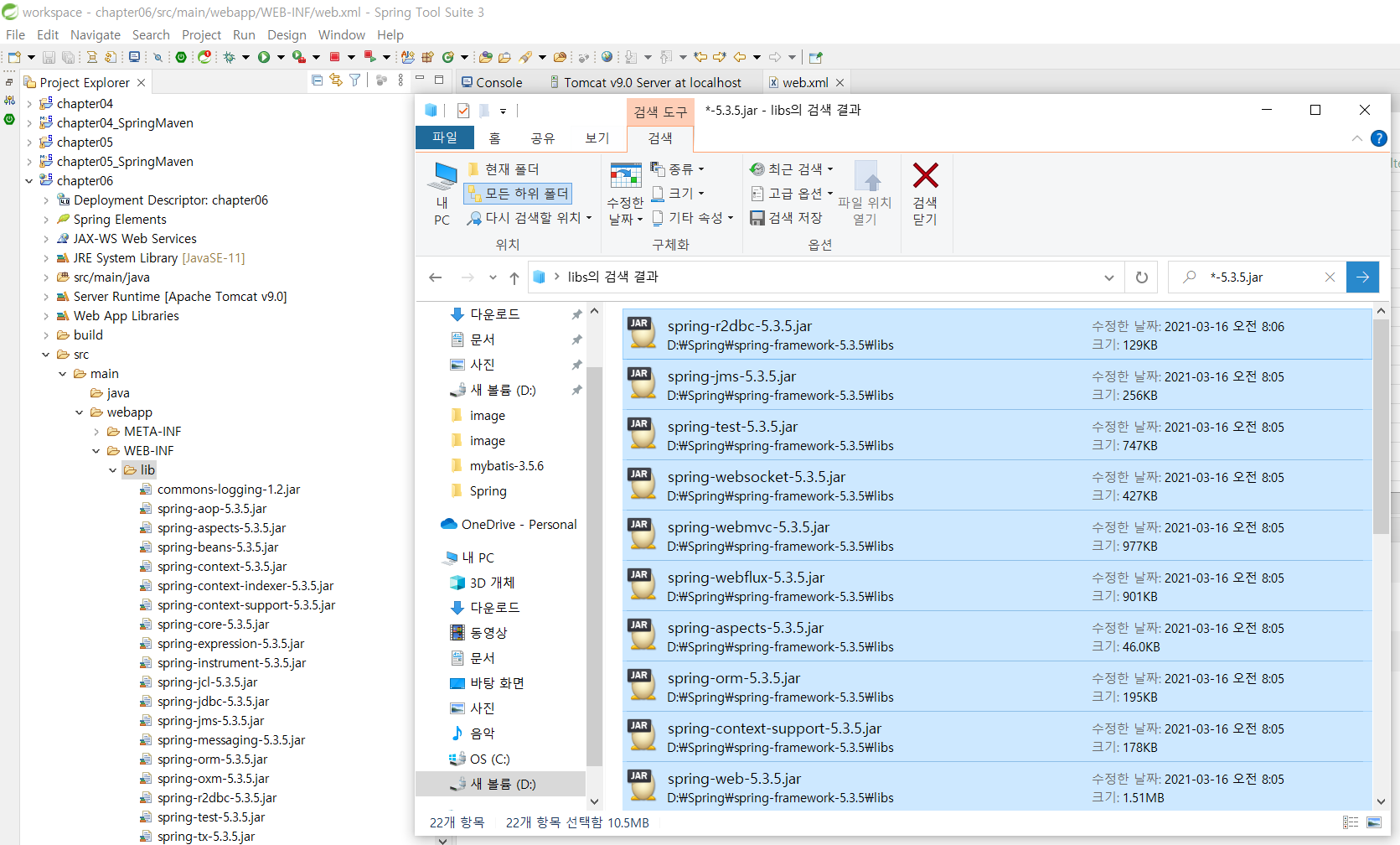Click the navigation pane scrollbar thumb
Screen dimensions: 1400x845
pyautogui.click(x=594, y=567)
